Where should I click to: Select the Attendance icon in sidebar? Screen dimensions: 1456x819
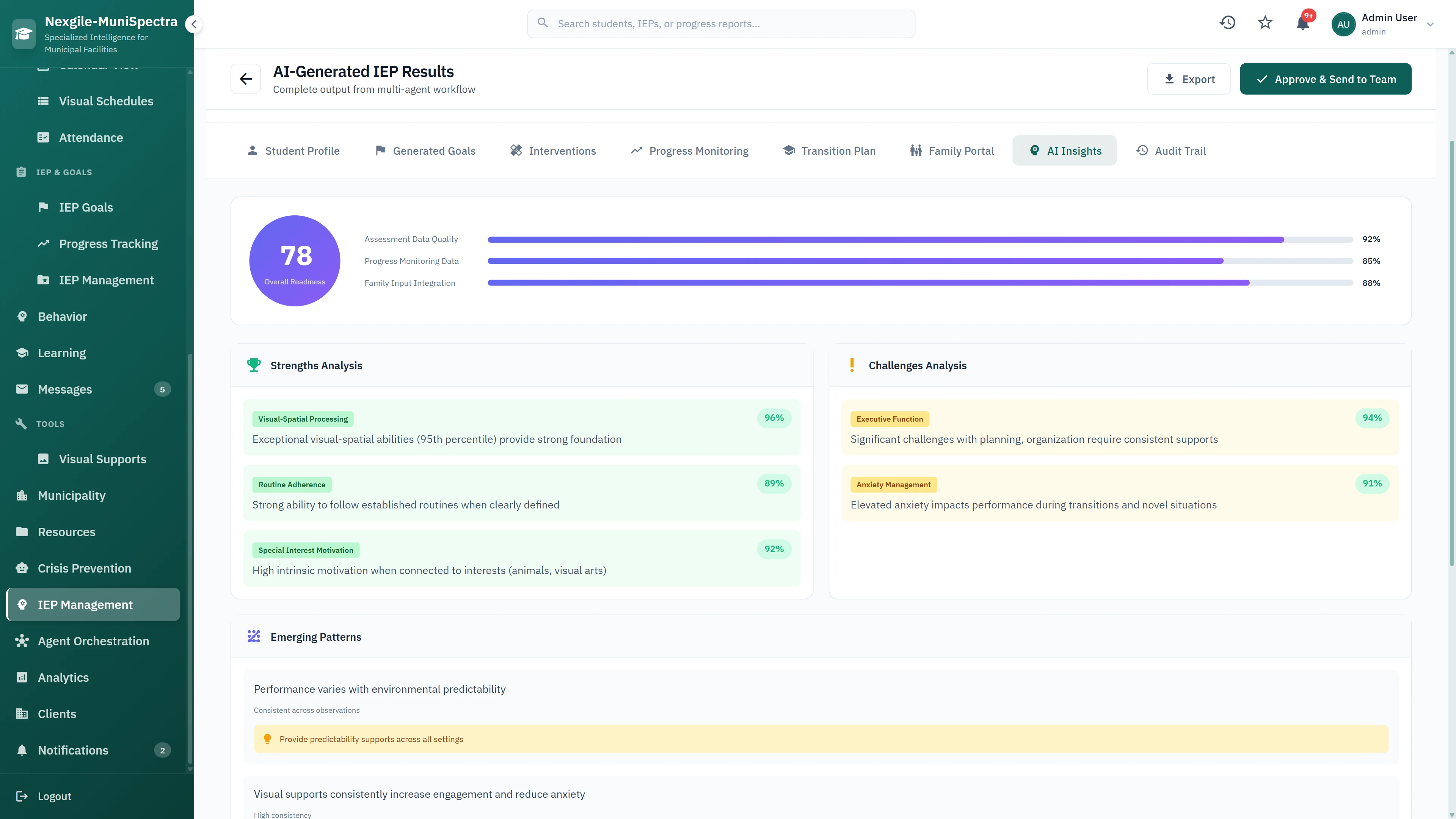click(x=44, y=137)
